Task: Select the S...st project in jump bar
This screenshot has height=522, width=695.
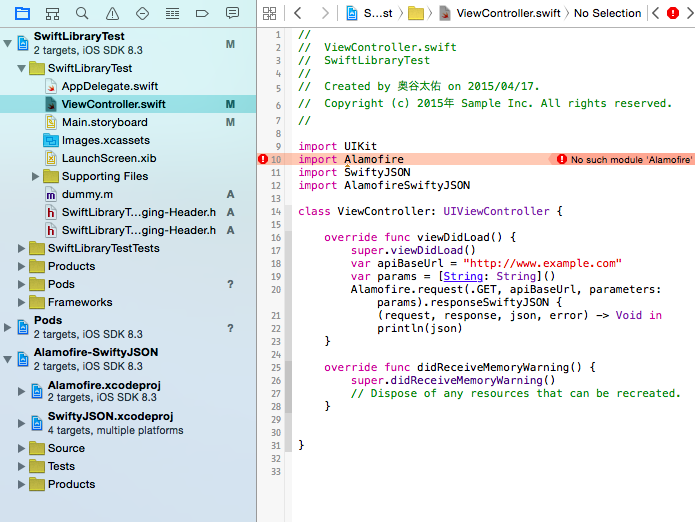Action: pyautogui.click(x=370, y=13)
